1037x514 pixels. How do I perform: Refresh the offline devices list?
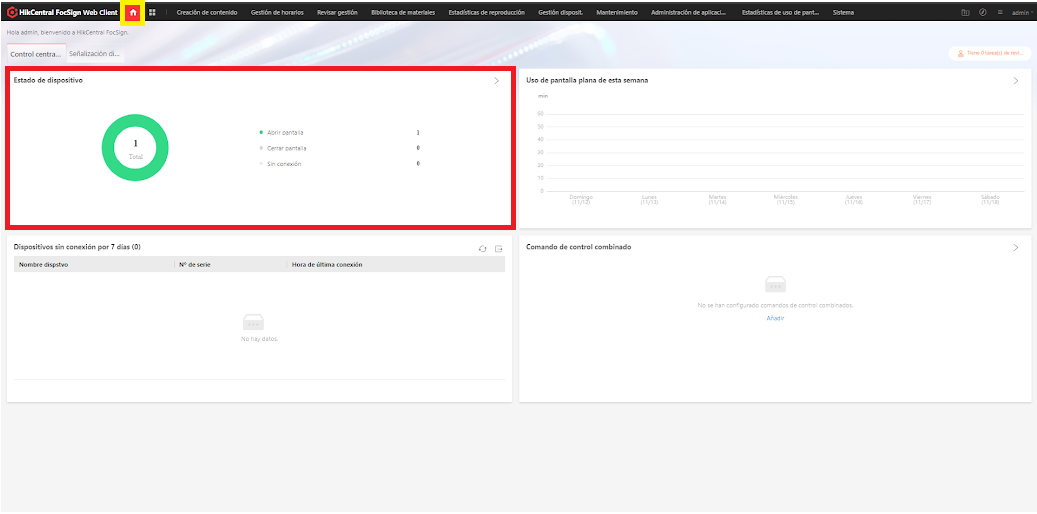[483, 249]
